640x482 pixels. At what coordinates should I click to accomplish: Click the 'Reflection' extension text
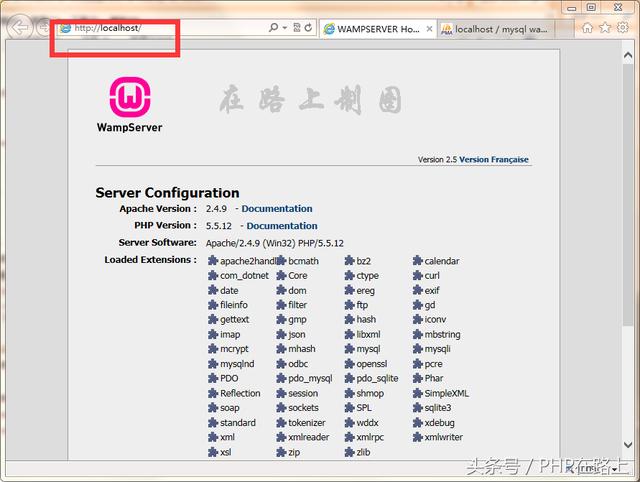click(240, 393)
